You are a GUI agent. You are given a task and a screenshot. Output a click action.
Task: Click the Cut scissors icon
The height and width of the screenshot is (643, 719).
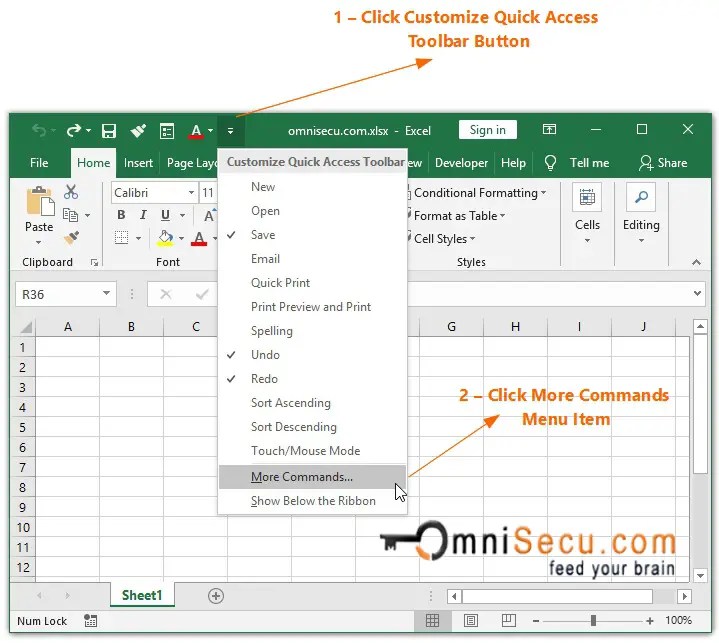71,192
